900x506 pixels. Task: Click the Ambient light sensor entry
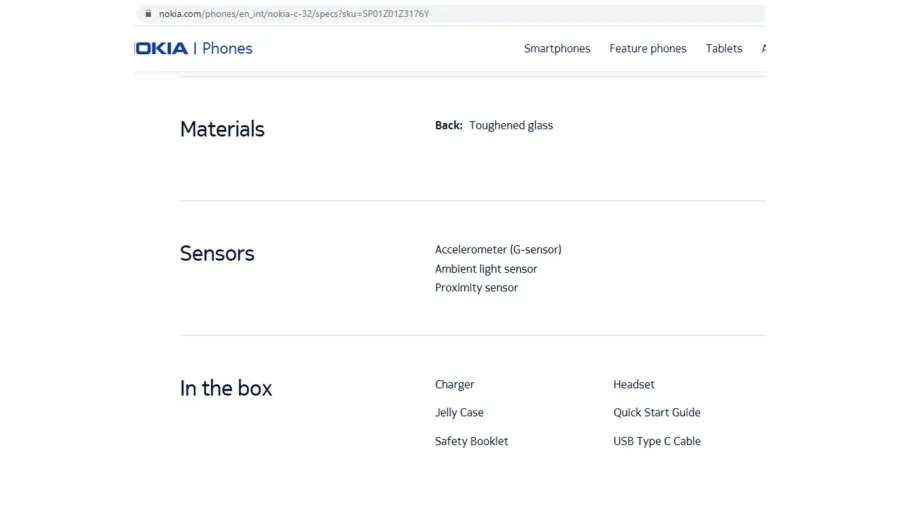pos(486,269)
